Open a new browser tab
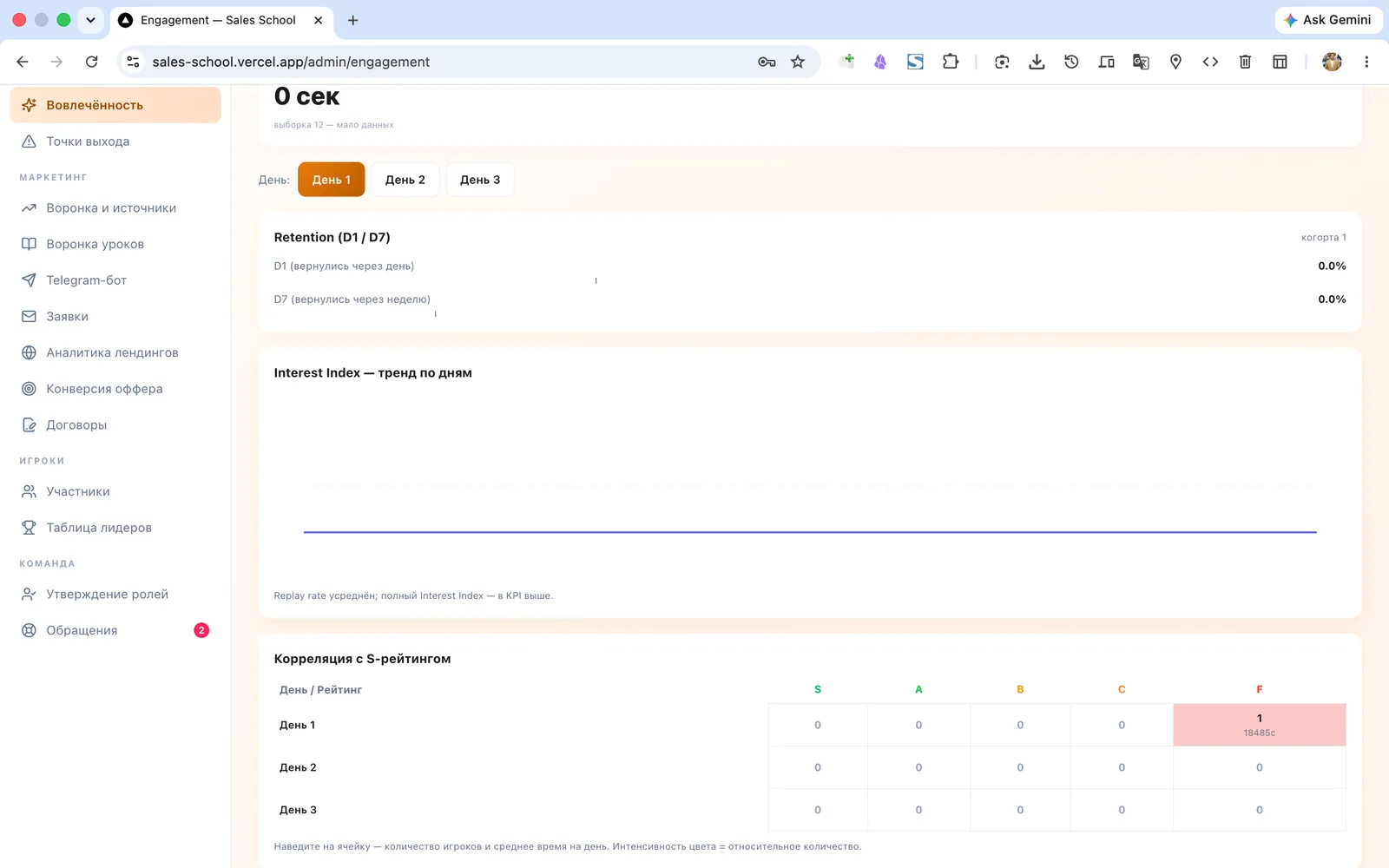 (x=352, y=20)
